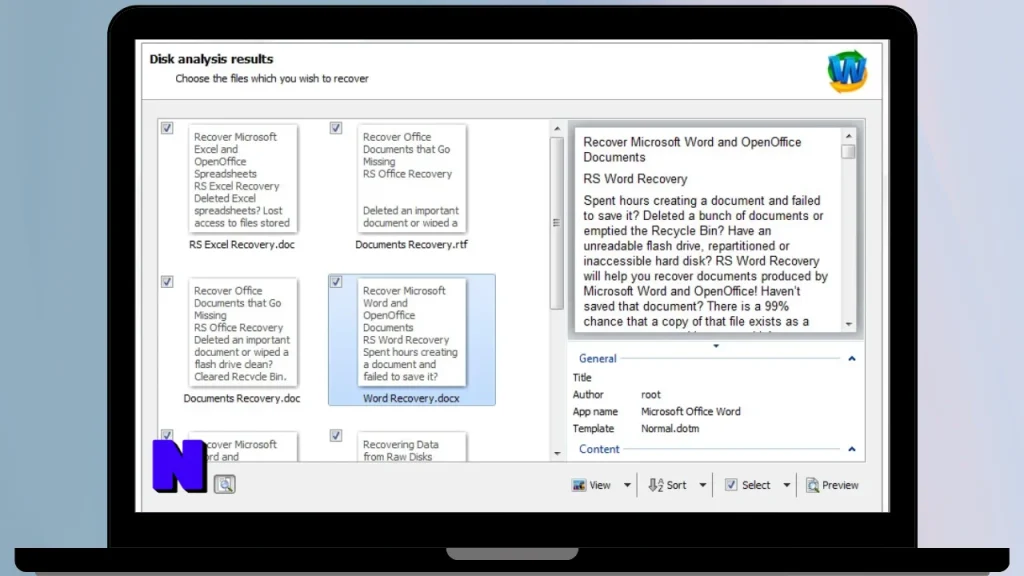The image size is (1024, 576).
Task: Click 'RS Word Recovery' heading in preview text
Action: pos(635,179)
